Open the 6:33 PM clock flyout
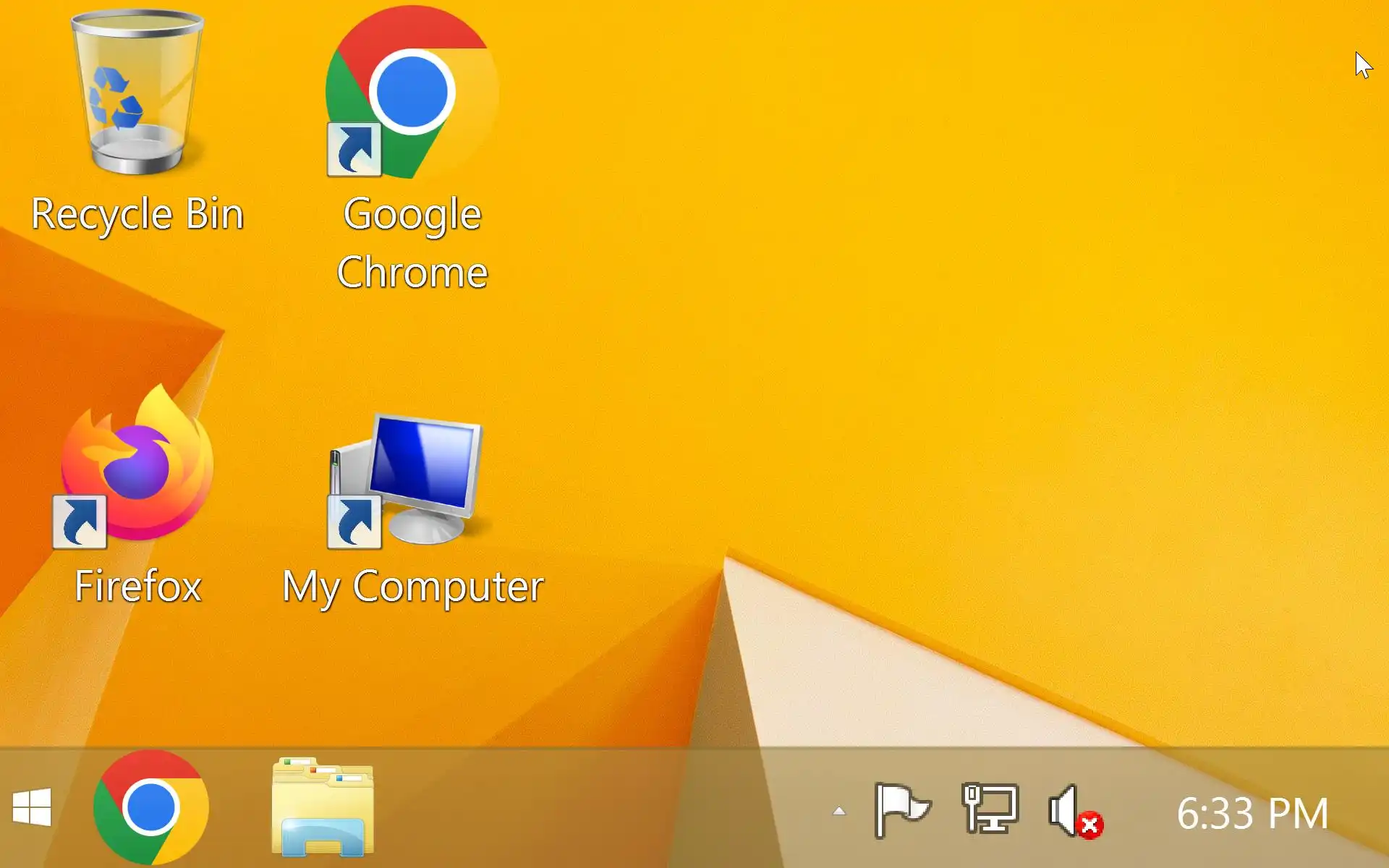This screenshot has width=1389, height=868. click(x=1252, y=813)
